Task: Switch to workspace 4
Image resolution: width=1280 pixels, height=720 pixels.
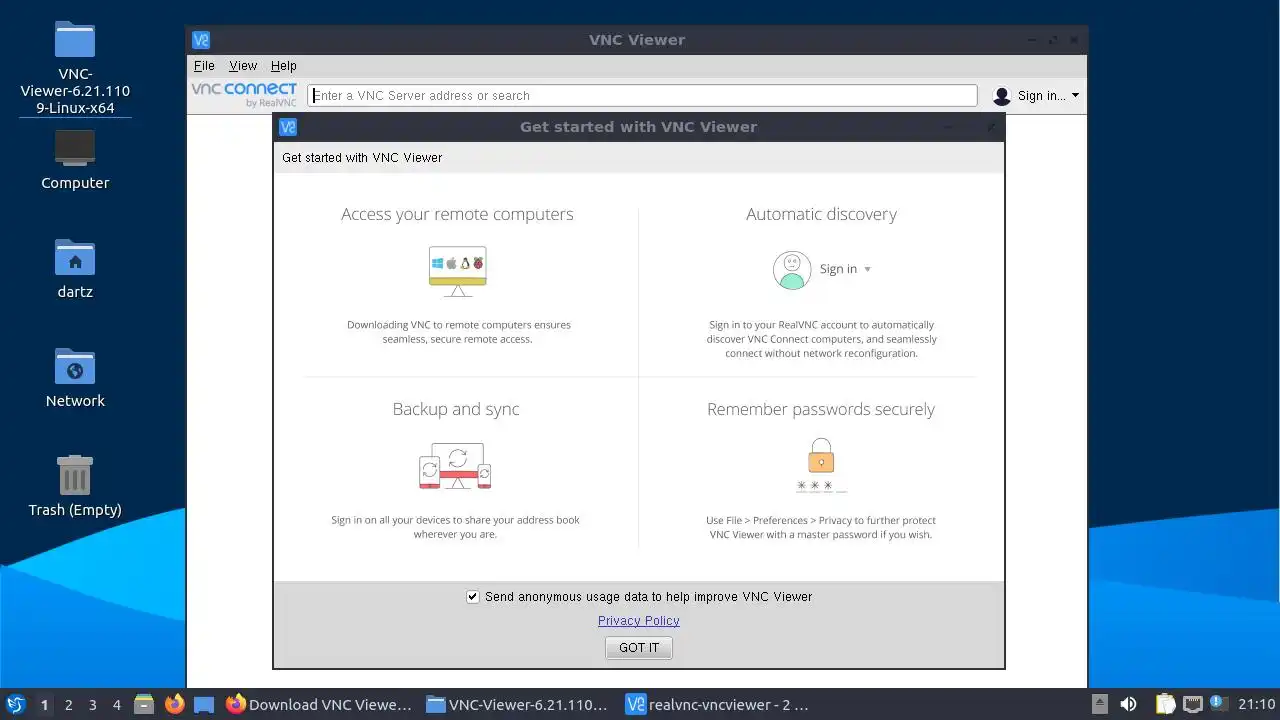Action: 116,705
